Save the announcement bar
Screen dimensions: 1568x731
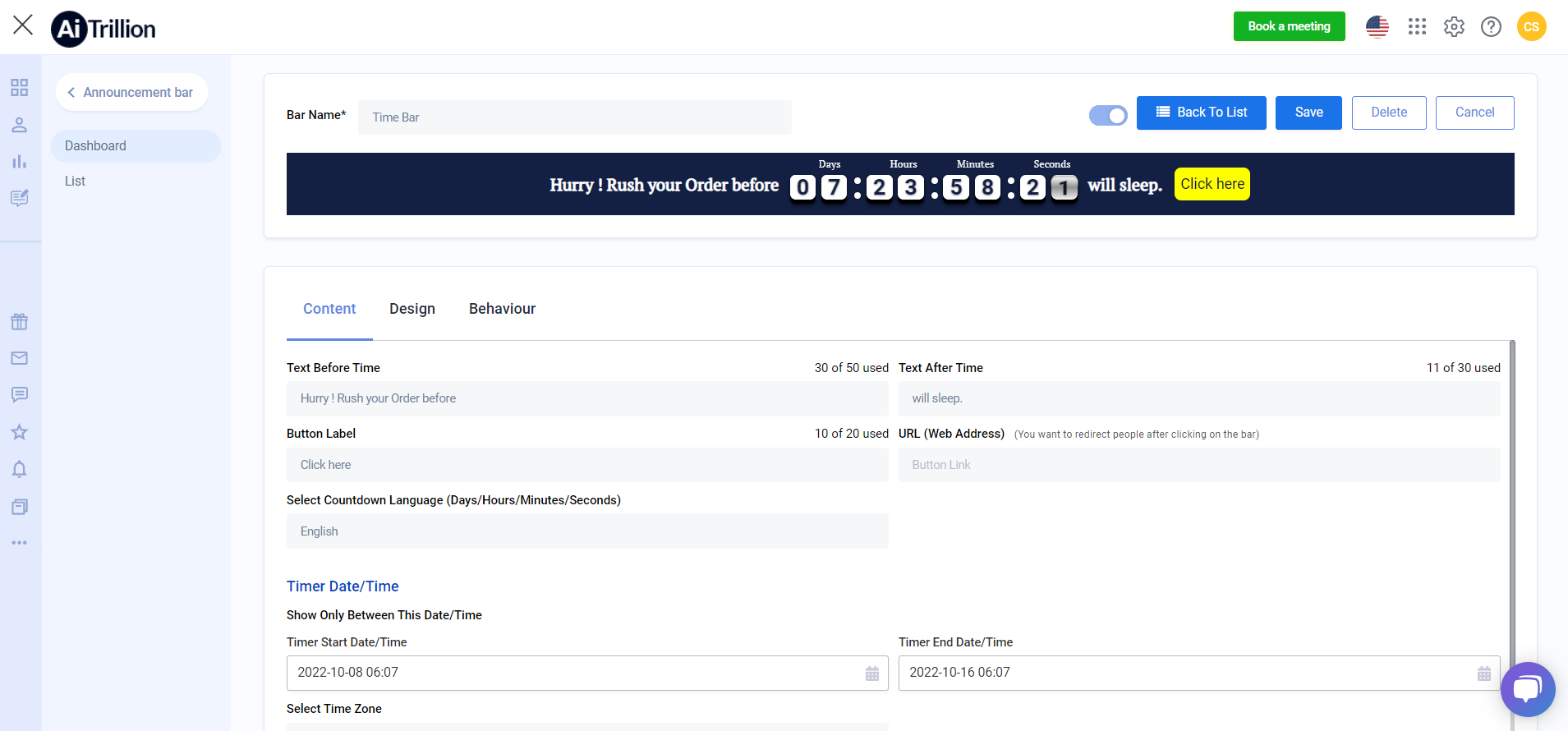tap(1308, 113)
